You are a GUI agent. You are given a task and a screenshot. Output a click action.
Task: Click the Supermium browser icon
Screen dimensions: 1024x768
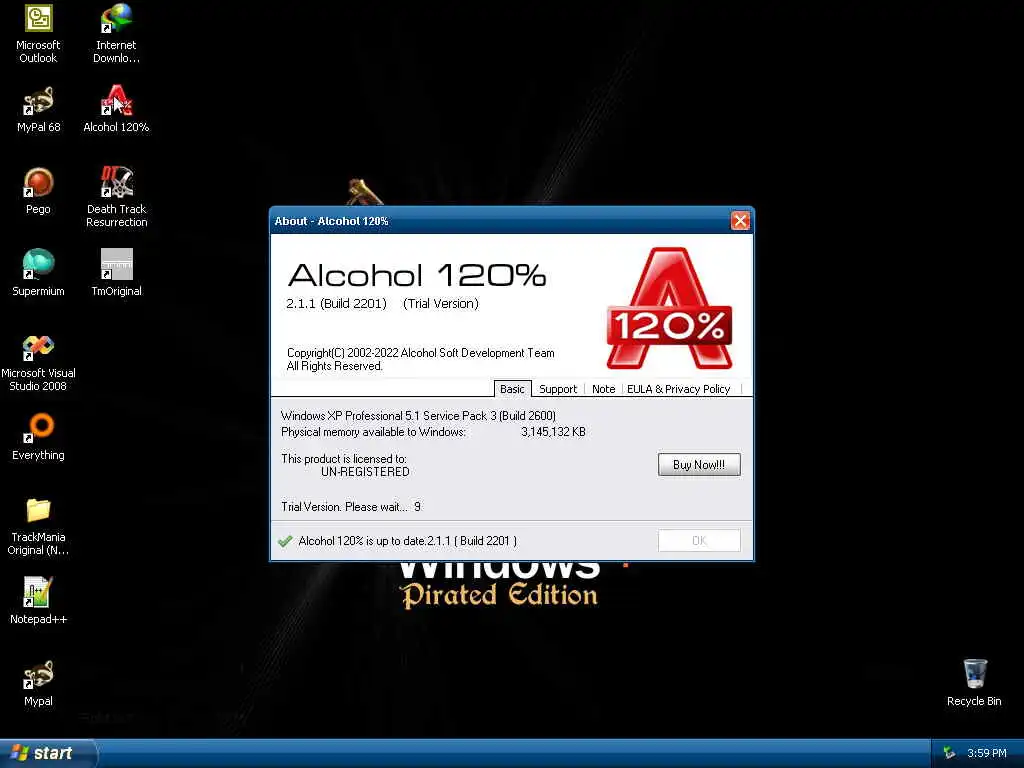38,273
